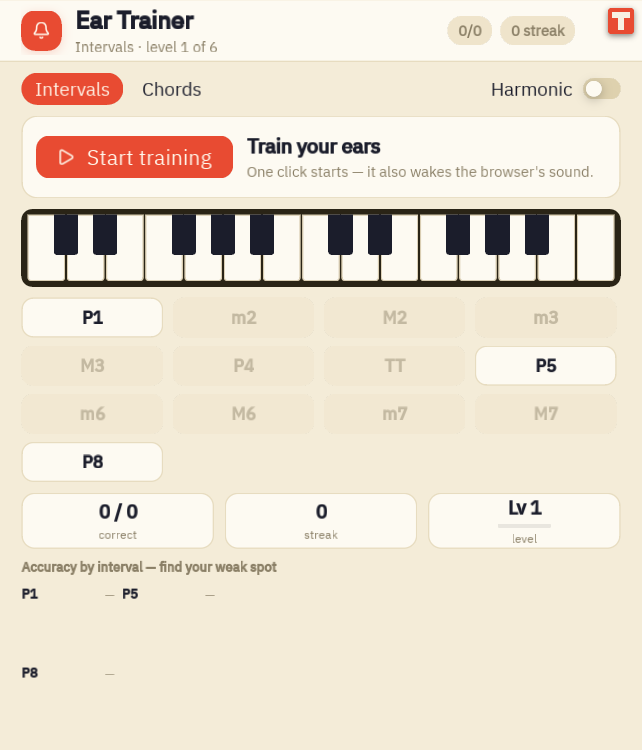Click the red T icon in corner
The image size is (642, 750).
[620, 21]
